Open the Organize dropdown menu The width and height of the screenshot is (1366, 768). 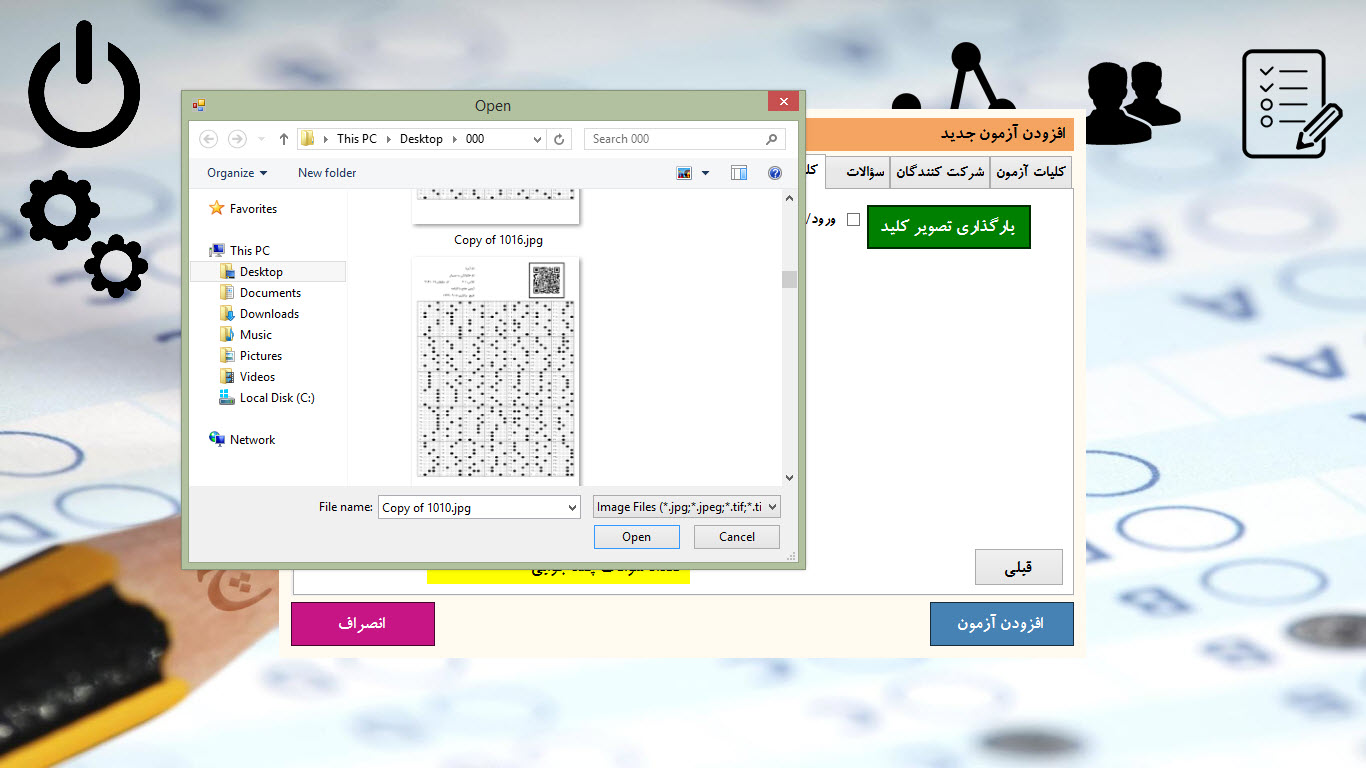tap(237, 173)
